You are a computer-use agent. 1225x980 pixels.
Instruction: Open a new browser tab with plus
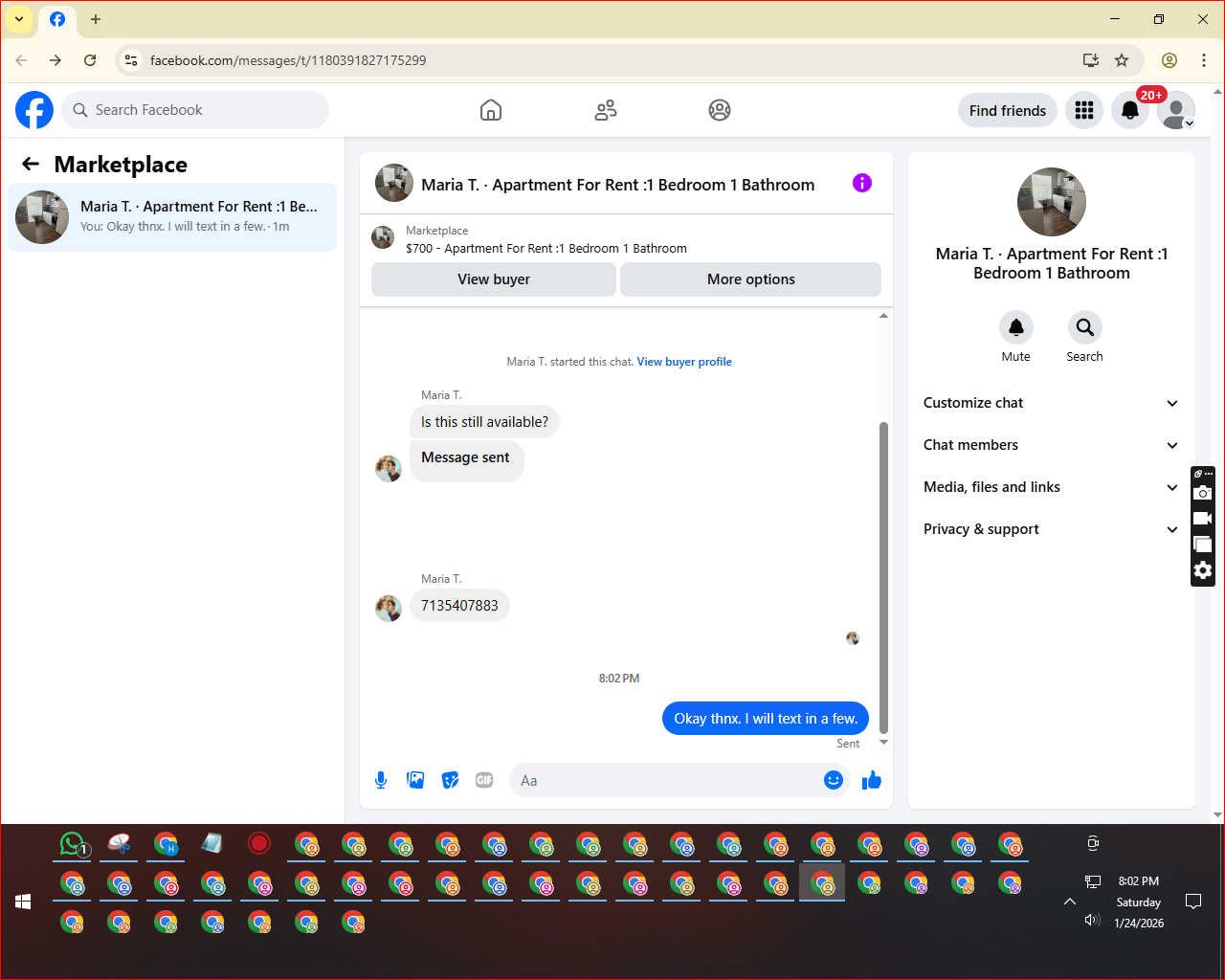(x=96, y=19)
